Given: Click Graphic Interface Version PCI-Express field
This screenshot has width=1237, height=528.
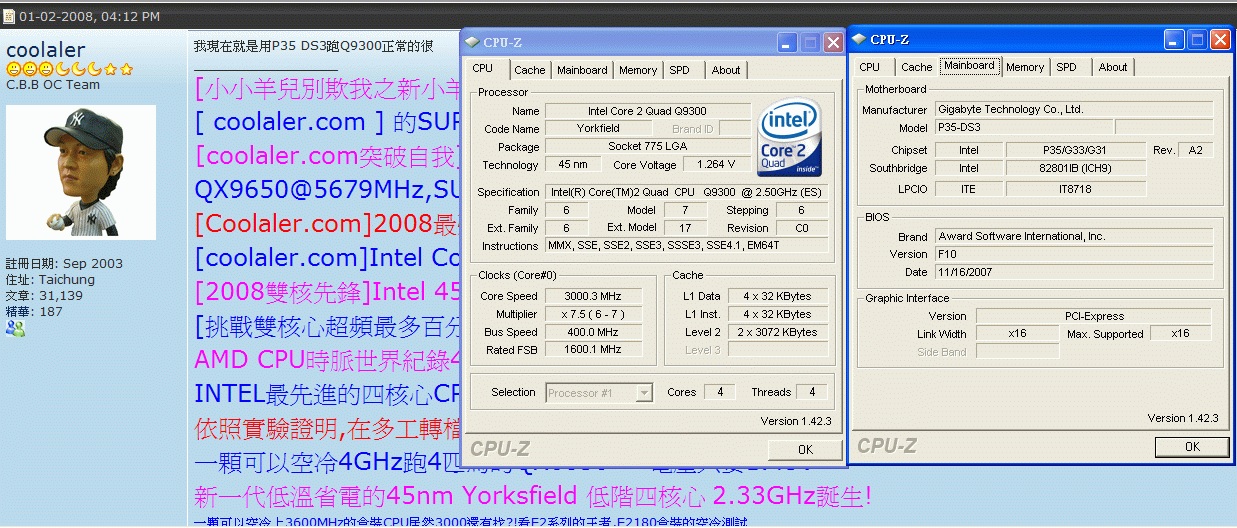Looking at the screenshot, I should pyautogui.click(x=1095, y=316).
